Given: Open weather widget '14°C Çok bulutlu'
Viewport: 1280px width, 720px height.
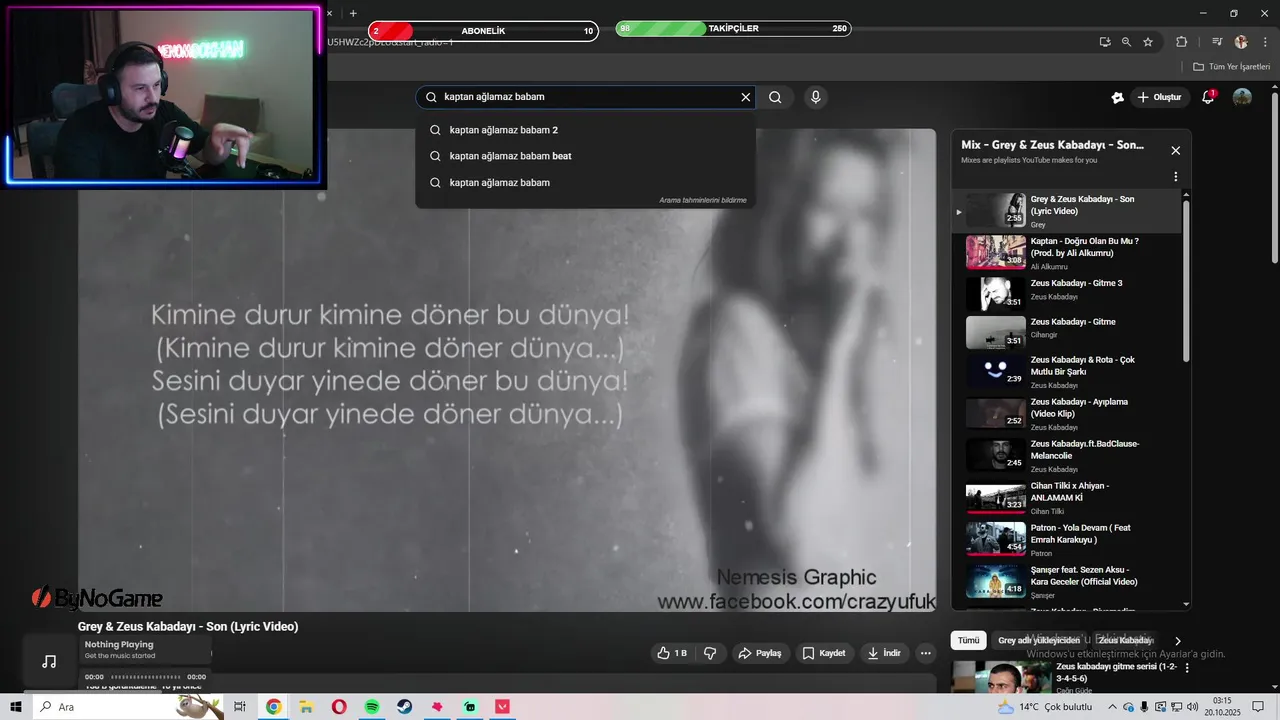Looking at the screenshot, I should pos(1045,707).
